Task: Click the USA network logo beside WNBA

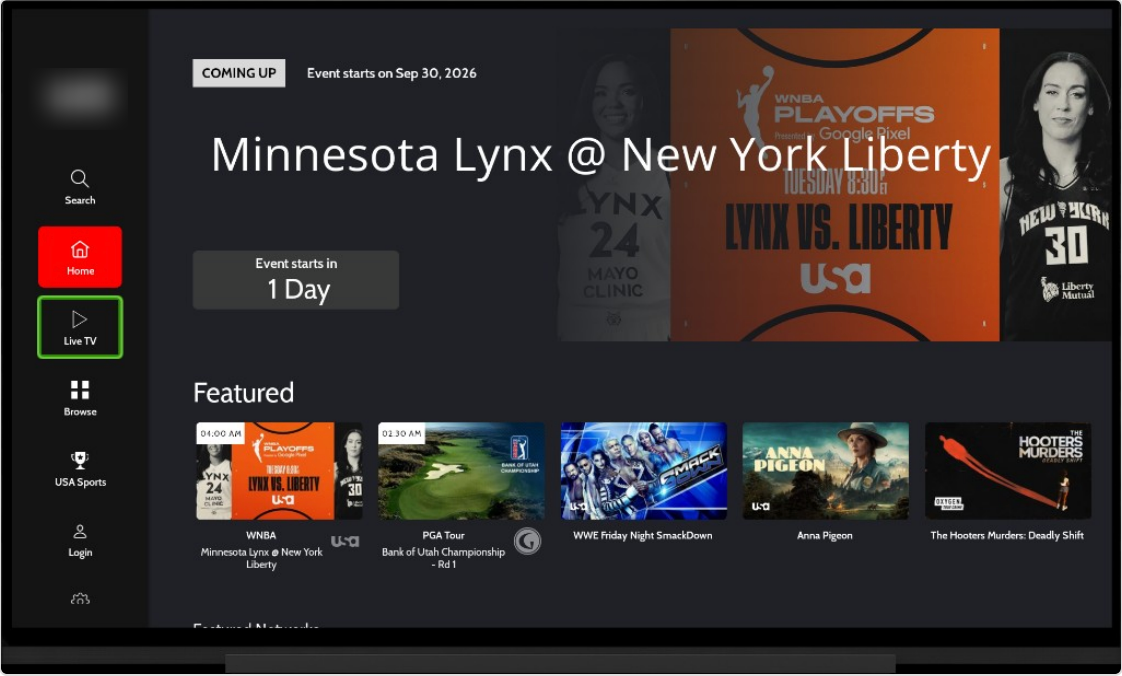Action: pyautogui.click(x=345, y=542)
